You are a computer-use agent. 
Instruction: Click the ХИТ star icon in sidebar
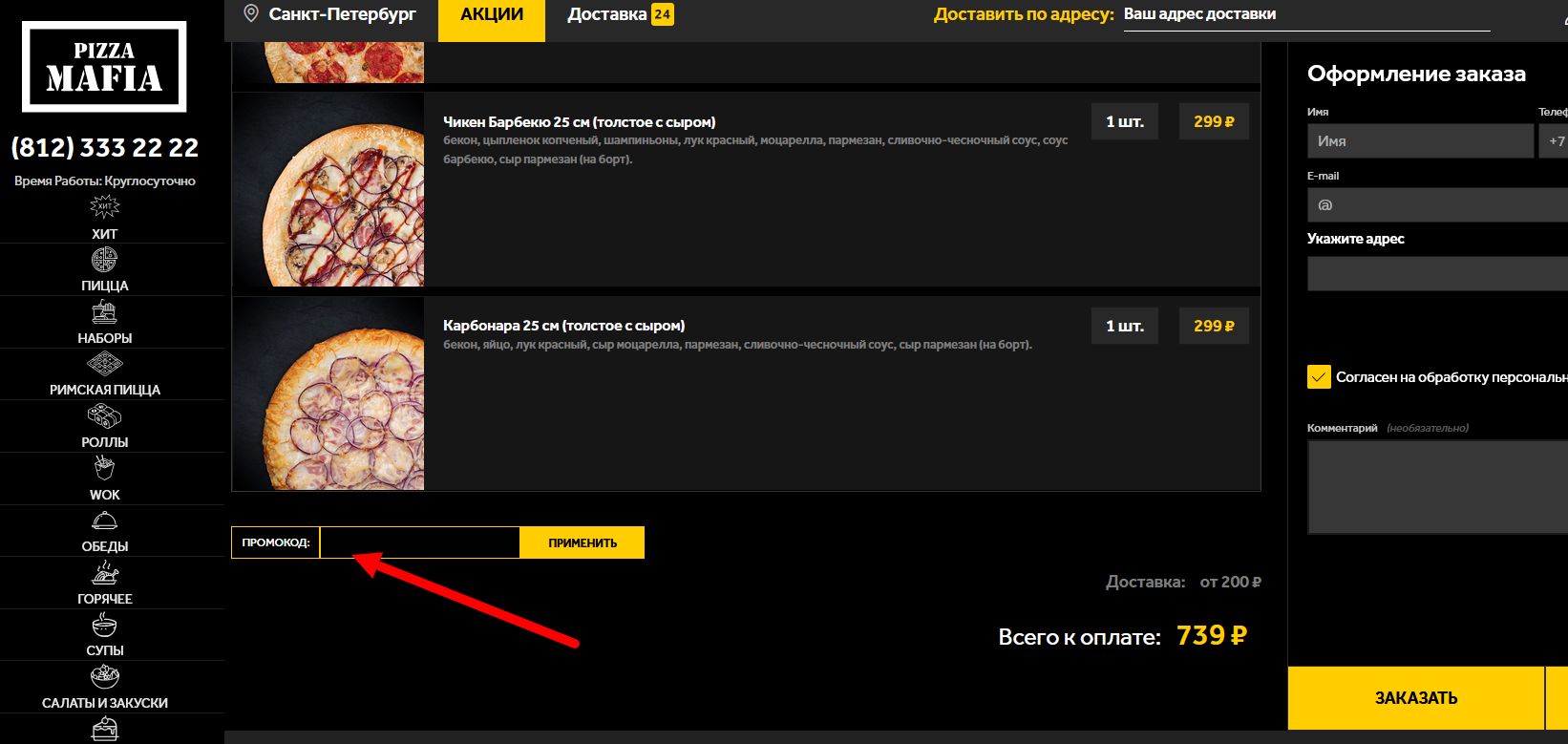(104, 207)
